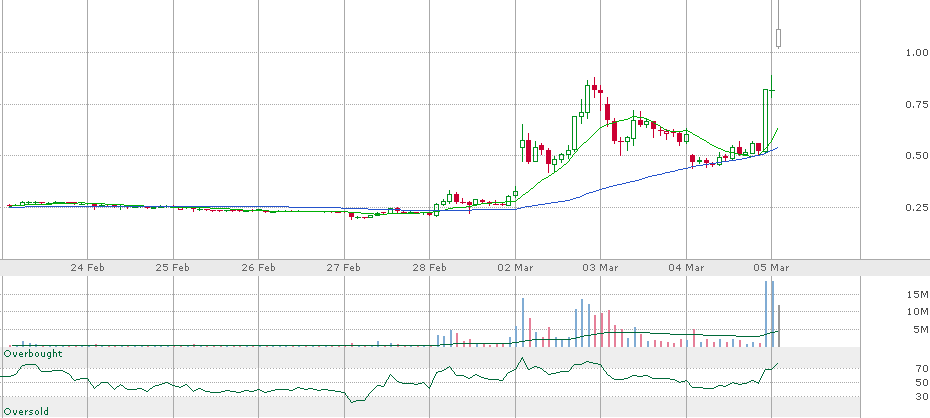This screenshot has width=930, height=418.
Task: Click the 30 RSI axis label
Action: pyautogui.click(x=921, y=396)
